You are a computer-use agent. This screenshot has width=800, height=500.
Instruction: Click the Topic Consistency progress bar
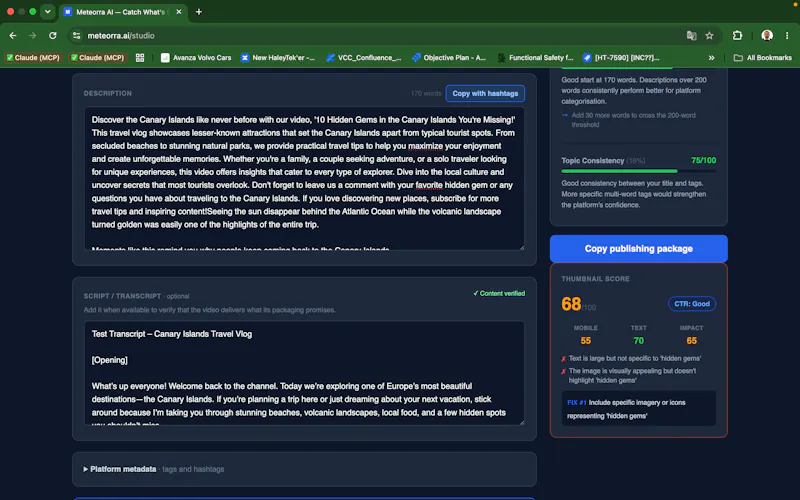coord(638,171)
